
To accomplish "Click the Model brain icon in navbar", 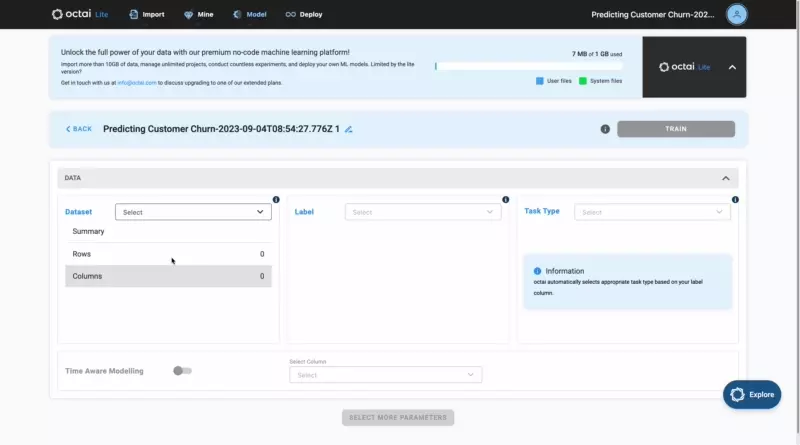I will (237, 14).
